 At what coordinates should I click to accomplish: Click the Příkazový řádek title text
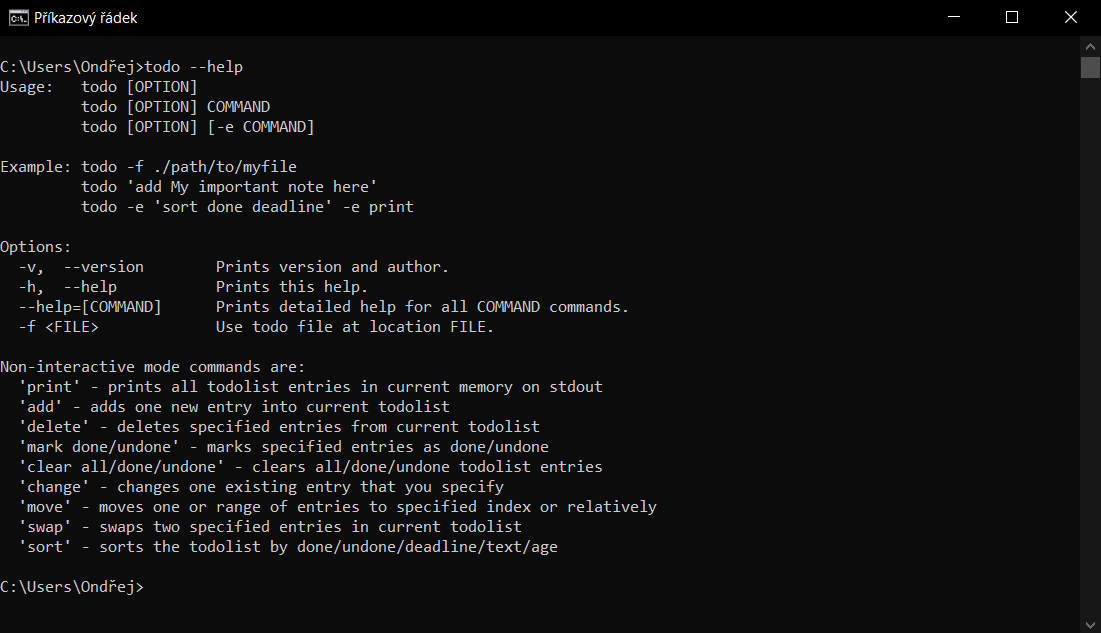point(86,18)
